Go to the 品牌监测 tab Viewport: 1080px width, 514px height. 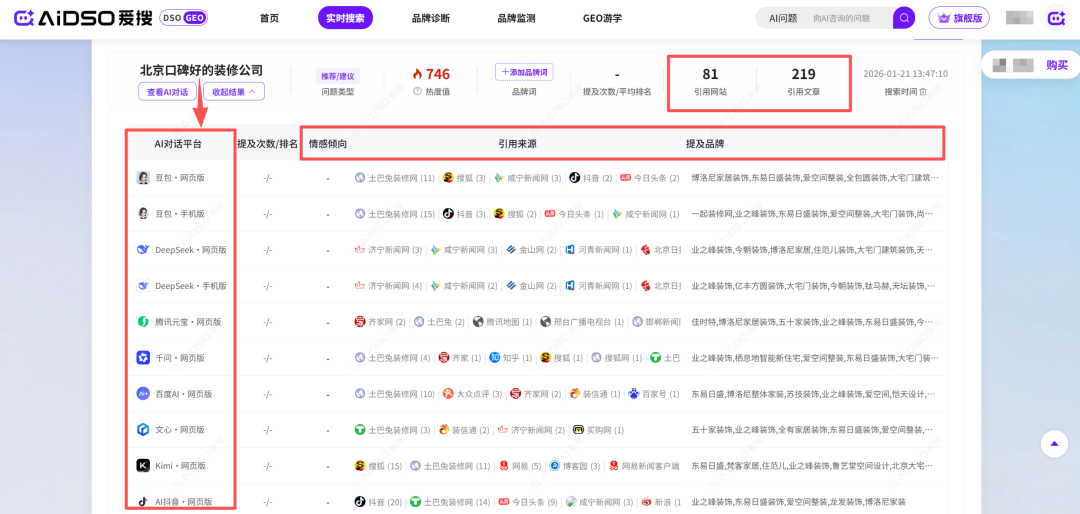[516, 18]
